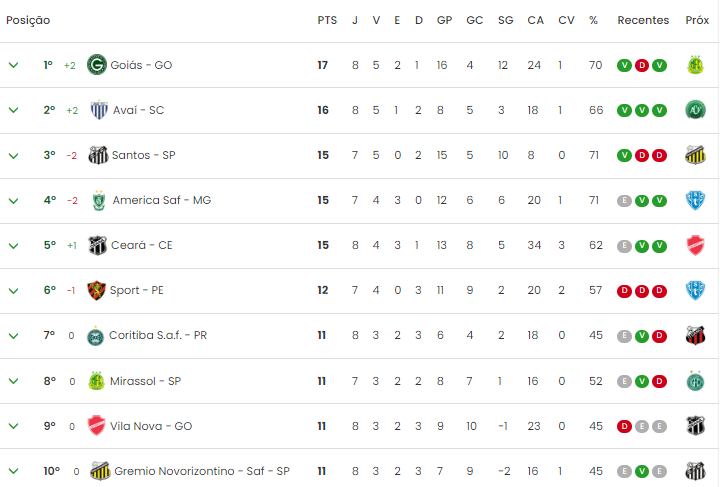720x487 pixels.
Task: Open the Mirassol - SP team link
Action: (x=145, y=381)
